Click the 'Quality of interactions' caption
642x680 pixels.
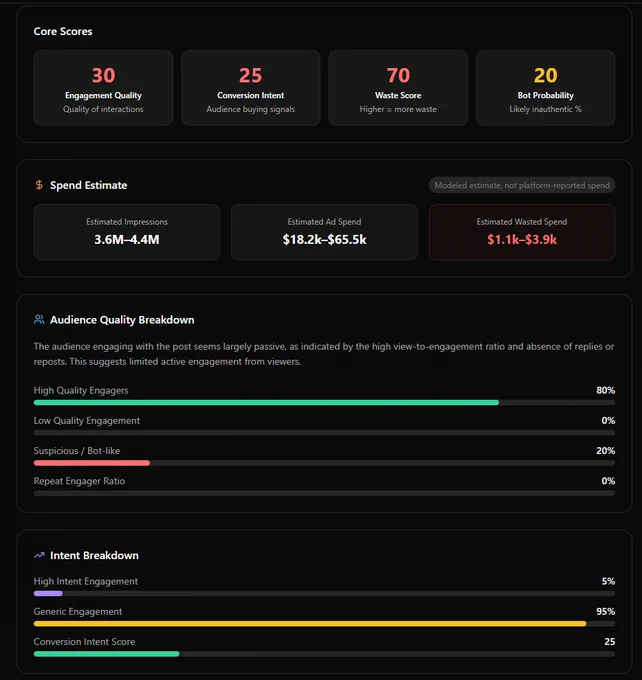(x=103, y=109)
